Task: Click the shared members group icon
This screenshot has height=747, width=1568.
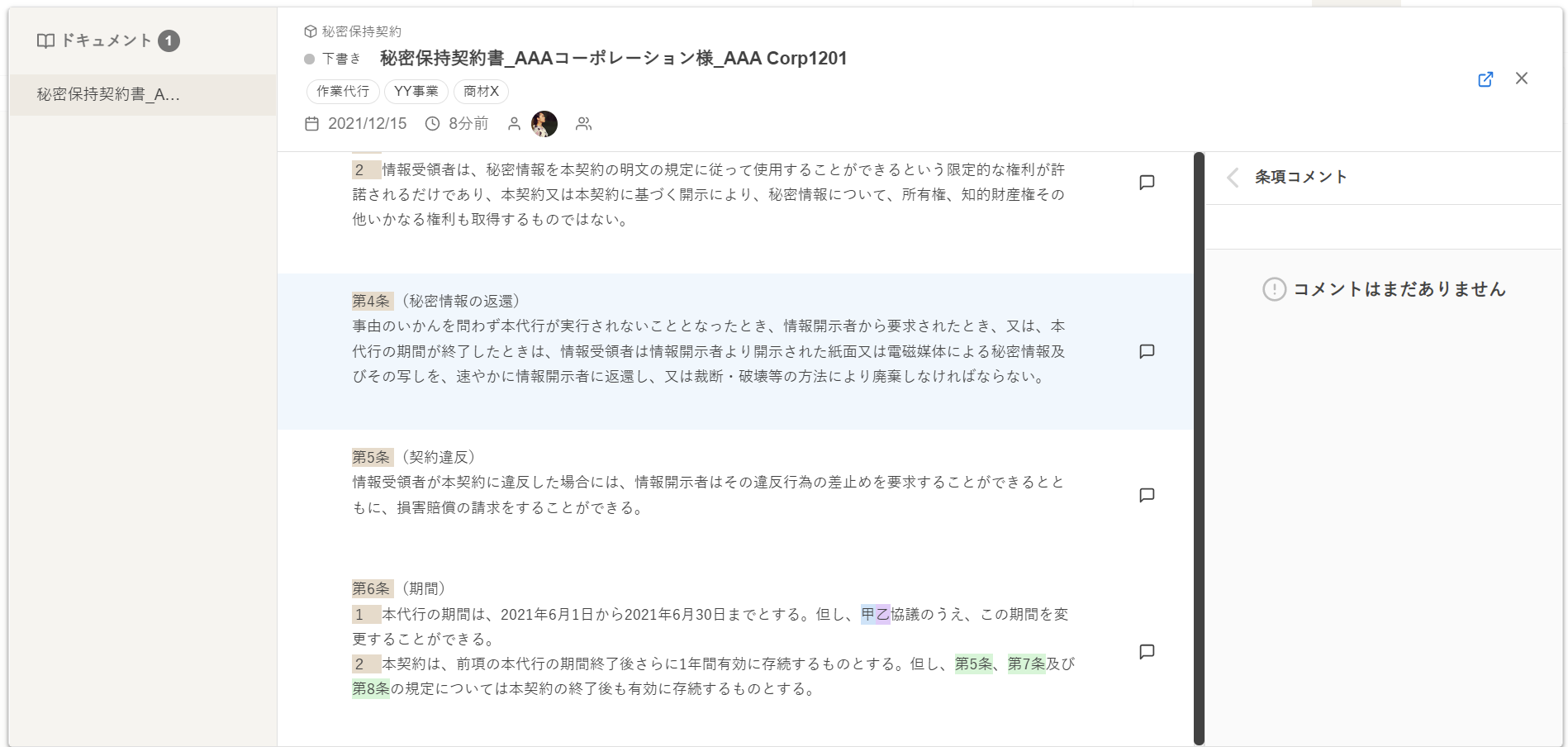Action: coord(583,124)
